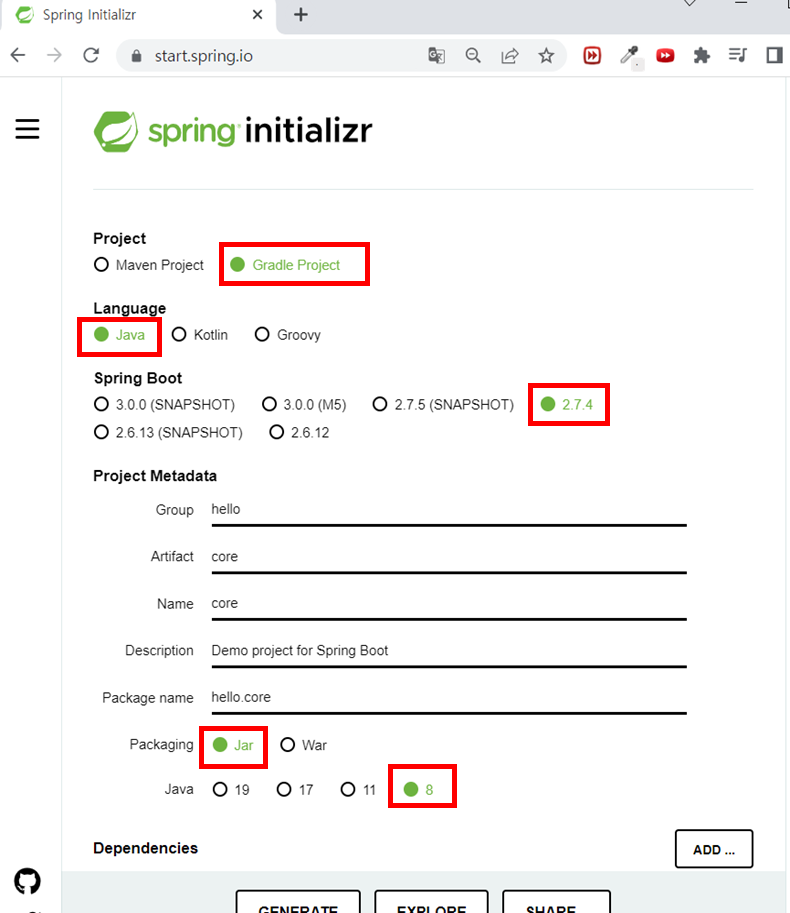Reload the start.spring.io page
Viewport: 790px width, 913px height.
click(x=91, y=55)
